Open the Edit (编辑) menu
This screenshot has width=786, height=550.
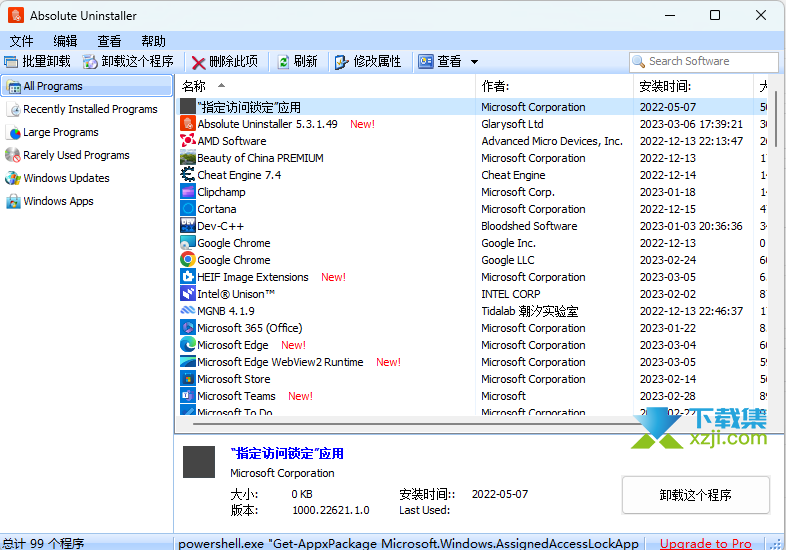(x=65, y=41)
